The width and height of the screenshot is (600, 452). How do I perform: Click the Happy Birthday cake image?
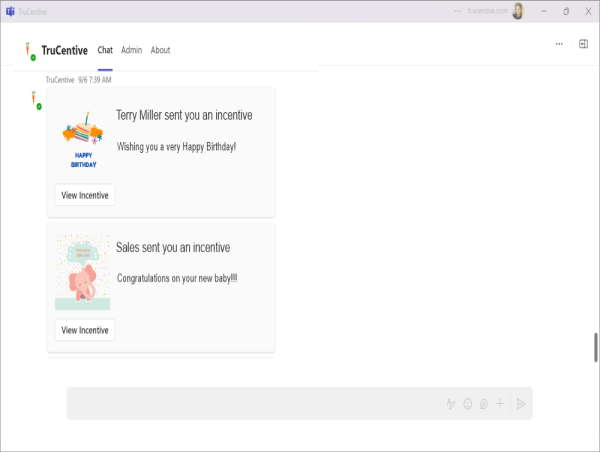click(83, 139)
